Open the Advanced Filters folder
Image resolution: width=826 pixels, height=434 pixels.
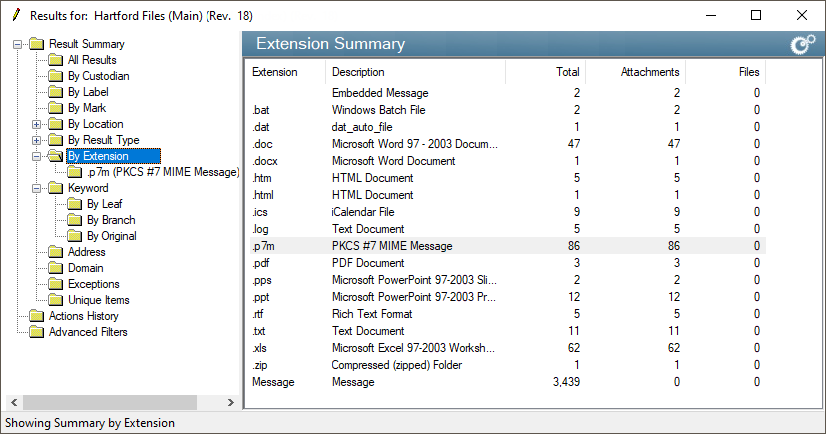click(87, 332)
